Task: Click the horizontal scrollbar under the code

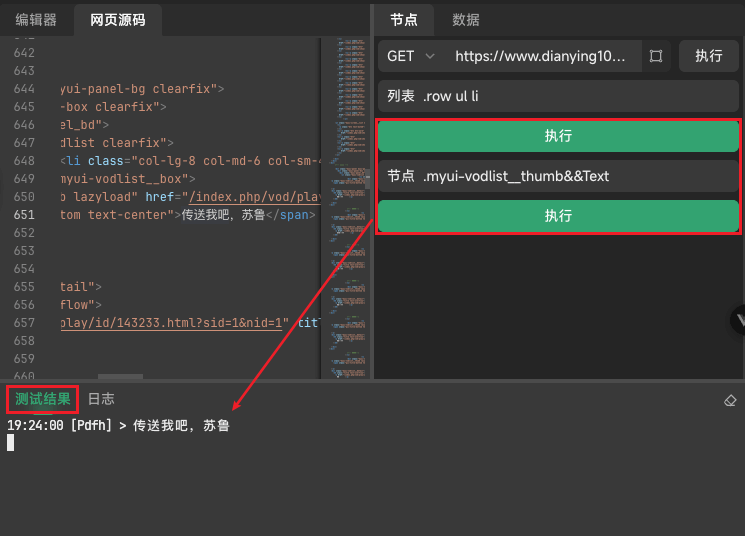Action: pyautogui.click(x=120, y=377)
